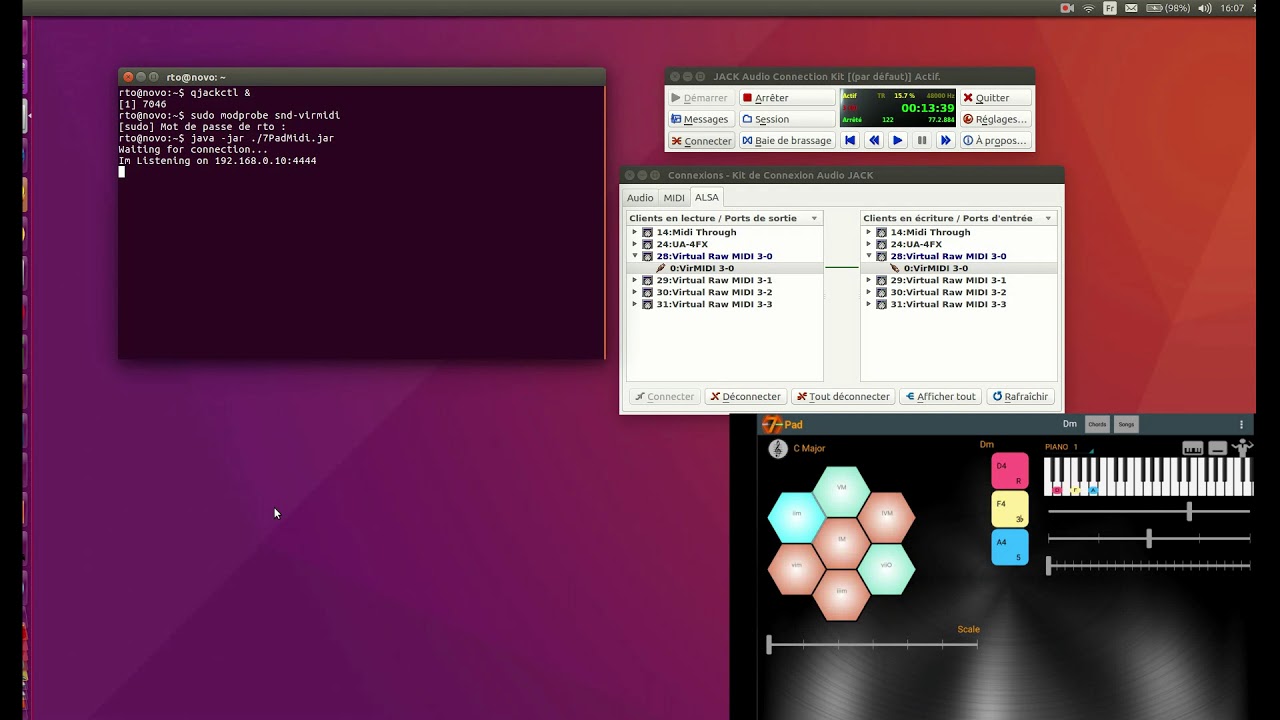Toggle the Connecter window button in JACK toolbar
Screen dimensions: 1280x720
tap(701, 141)
